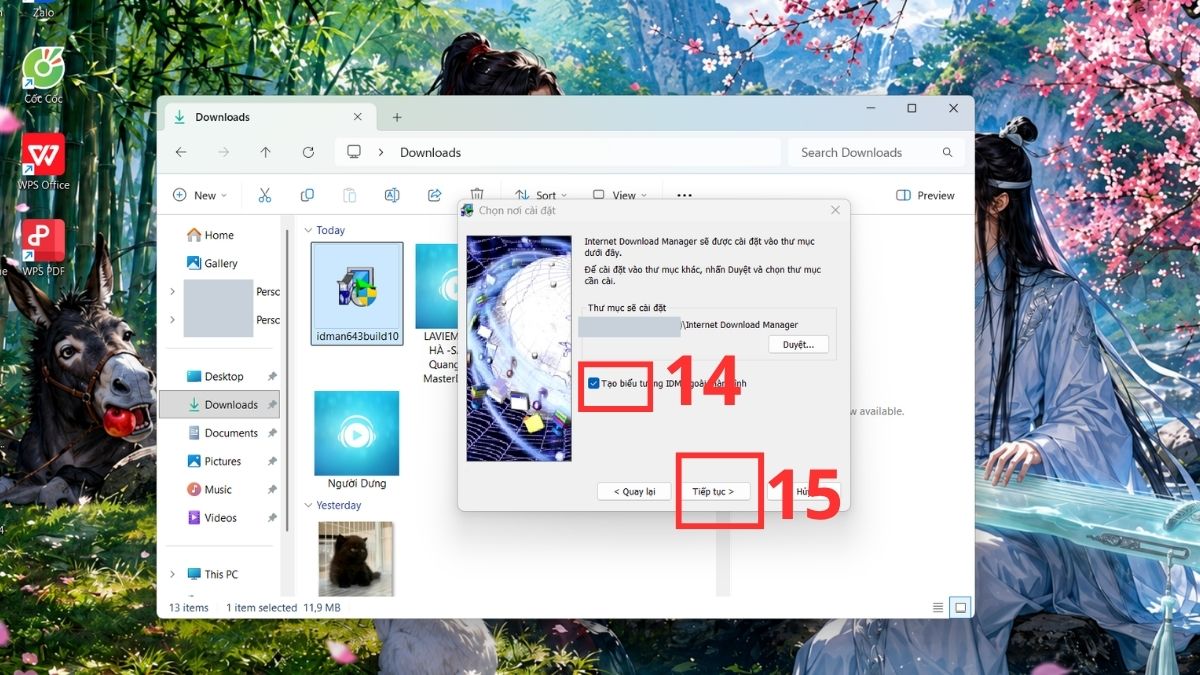Uncheck the create IDM desktop icon checkbox
The width and height of the screenshot is (1200, 675).
594,383
